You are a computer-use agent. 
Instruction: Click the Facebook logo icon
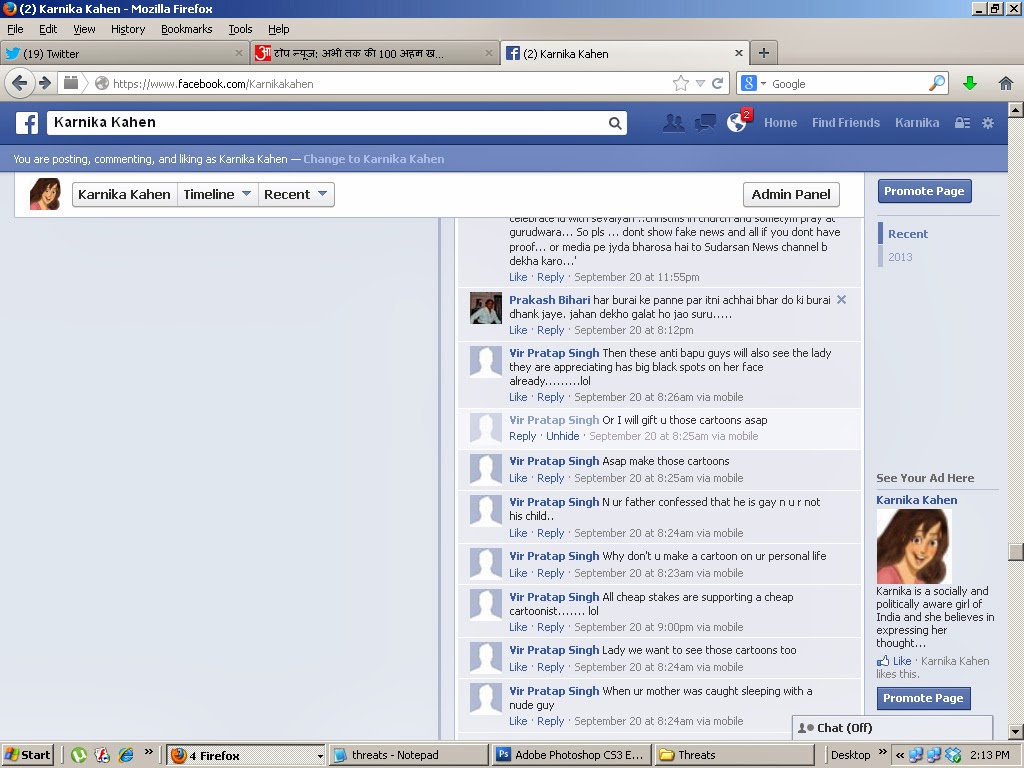(x=27, y=123)
